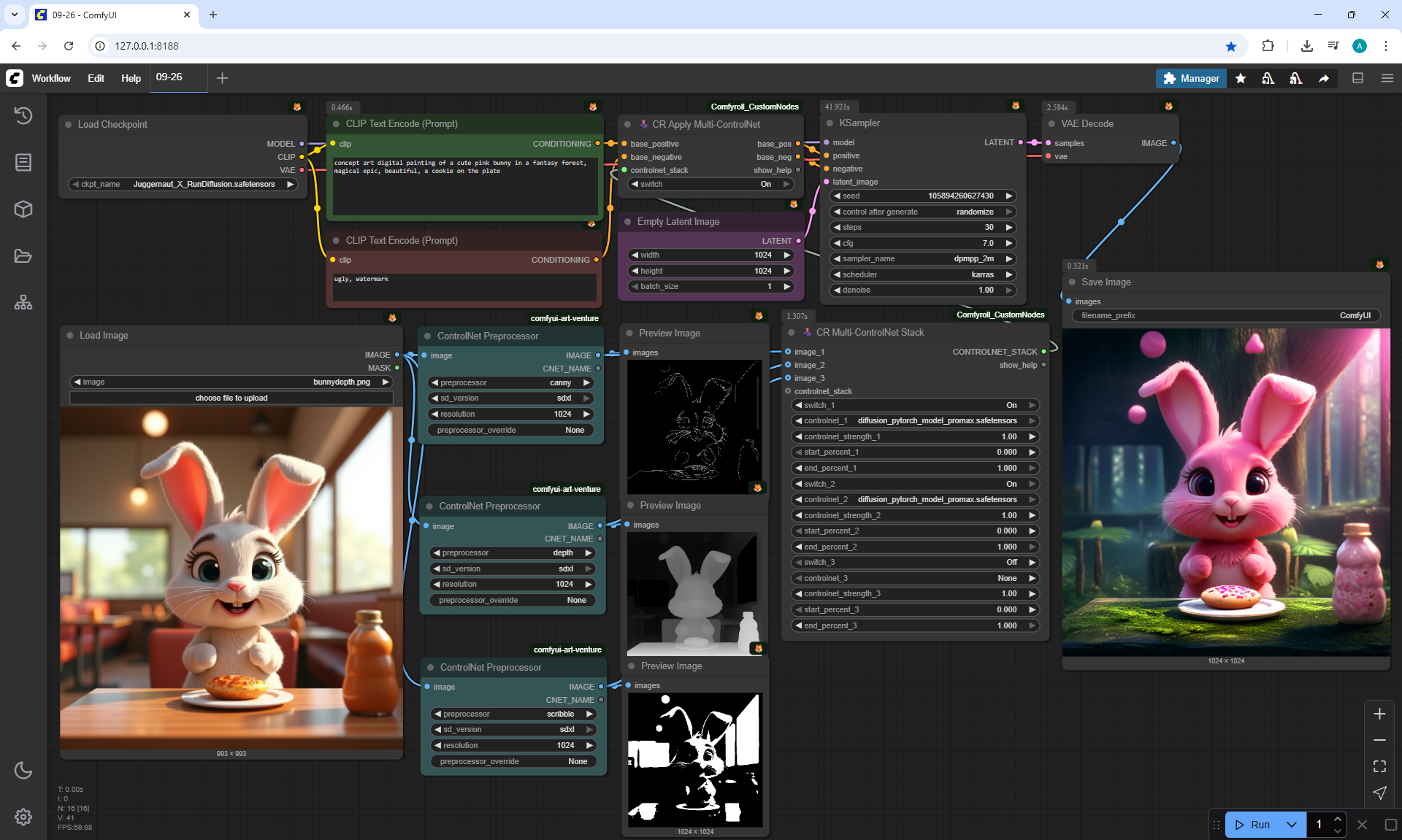1402x840 pixels.
Task: Open the Edit menu
Action: pyautogui.click(x=96, y=78)
